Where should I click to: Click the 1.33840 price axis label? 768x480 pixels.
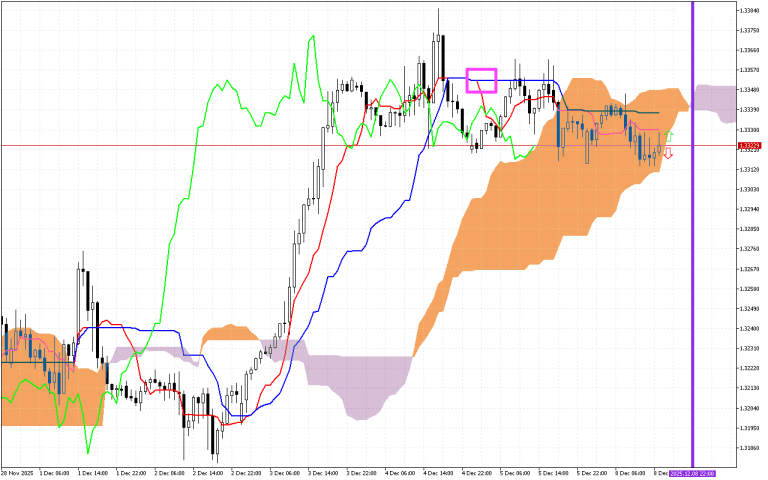(x=749, y=10)
